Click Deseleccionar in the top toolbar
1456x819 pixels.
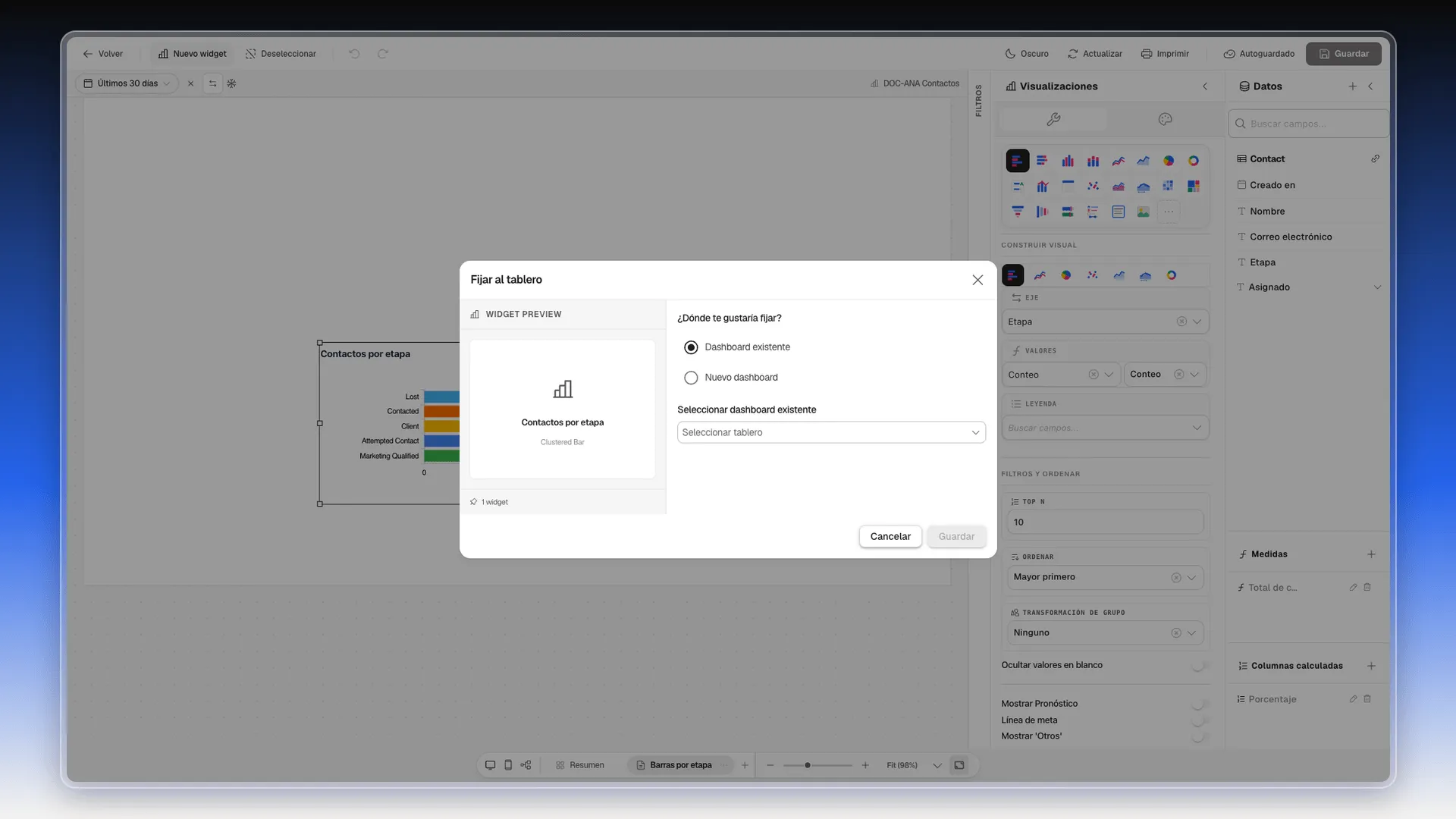click(x=281, y=54)
